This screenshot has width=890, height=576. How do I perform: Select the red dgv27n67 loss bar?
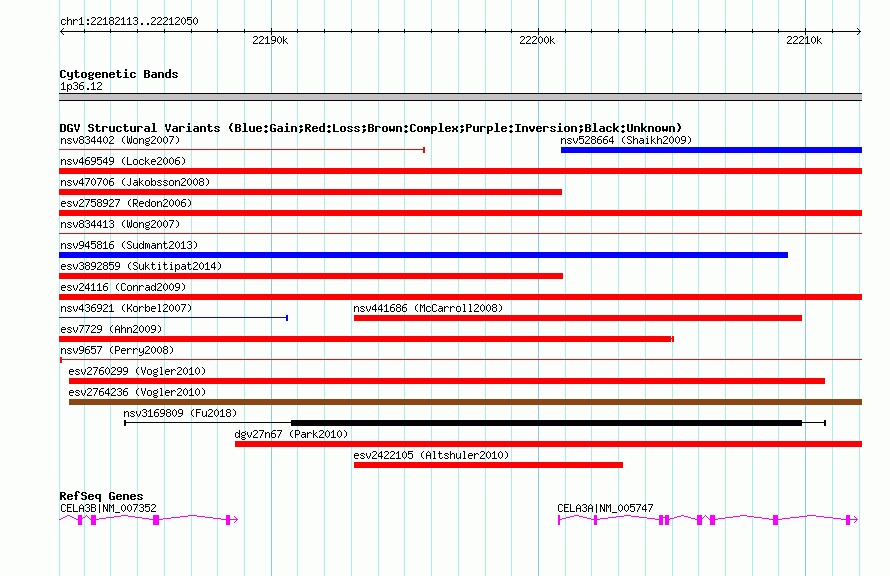548,444
